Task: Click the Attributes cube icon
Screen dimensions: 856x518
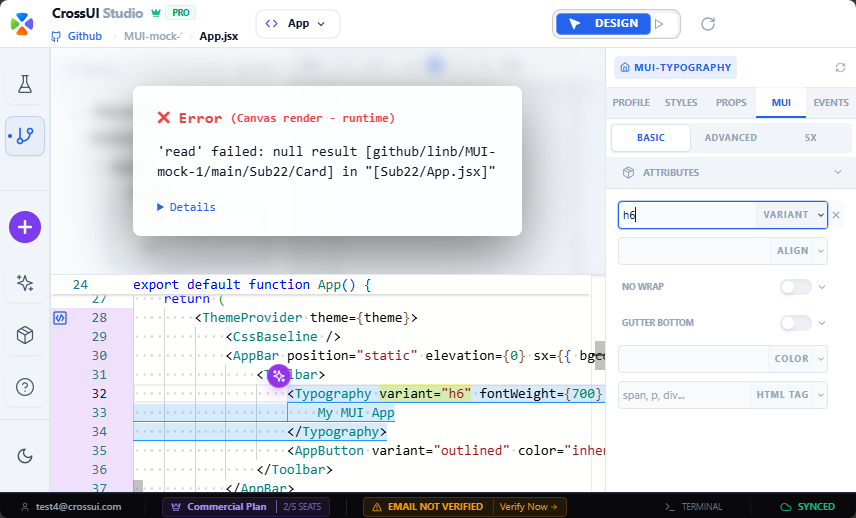Action: click(x=628, y=172)
